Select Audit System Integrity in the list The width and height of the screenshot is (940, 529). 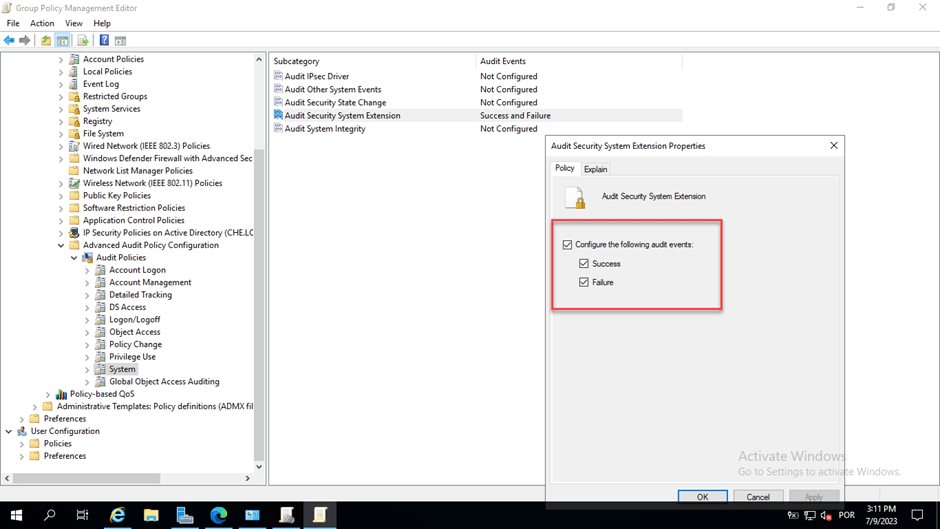tap(325, 129)
